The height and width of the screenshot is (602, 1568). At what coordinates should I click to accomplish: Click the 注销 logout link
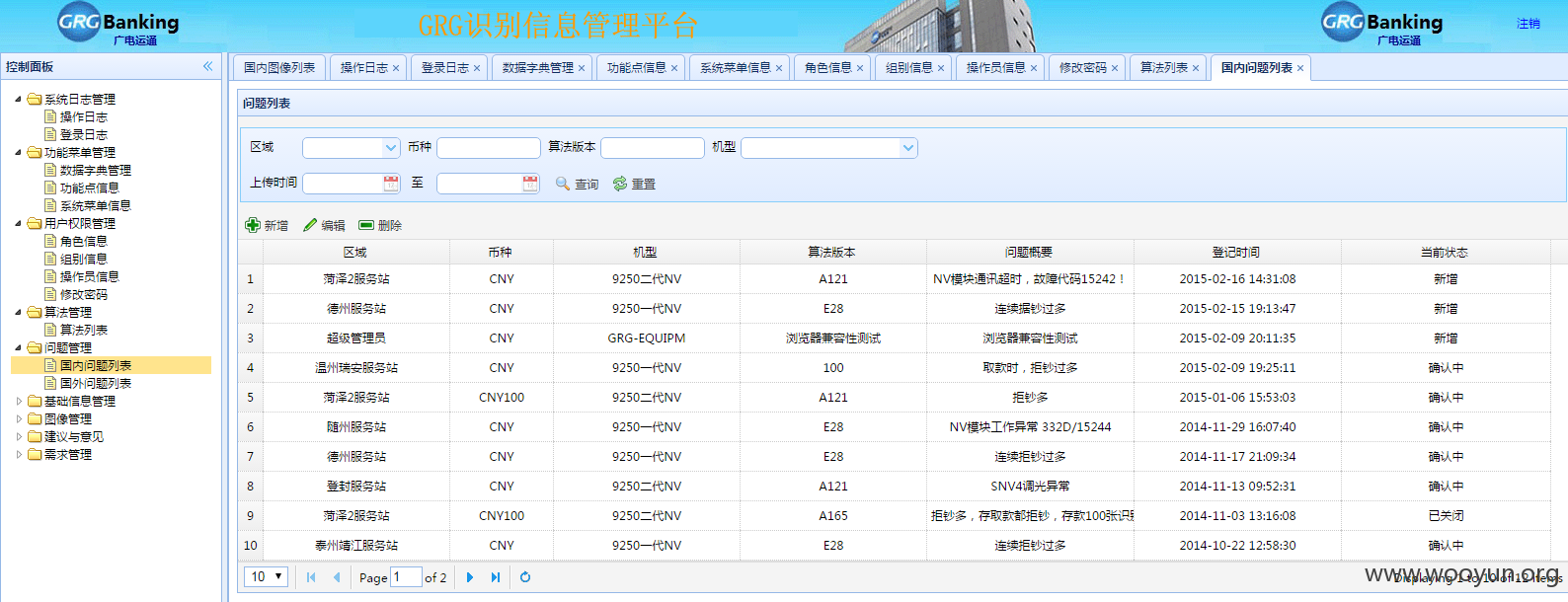(x=1529, y=24)
